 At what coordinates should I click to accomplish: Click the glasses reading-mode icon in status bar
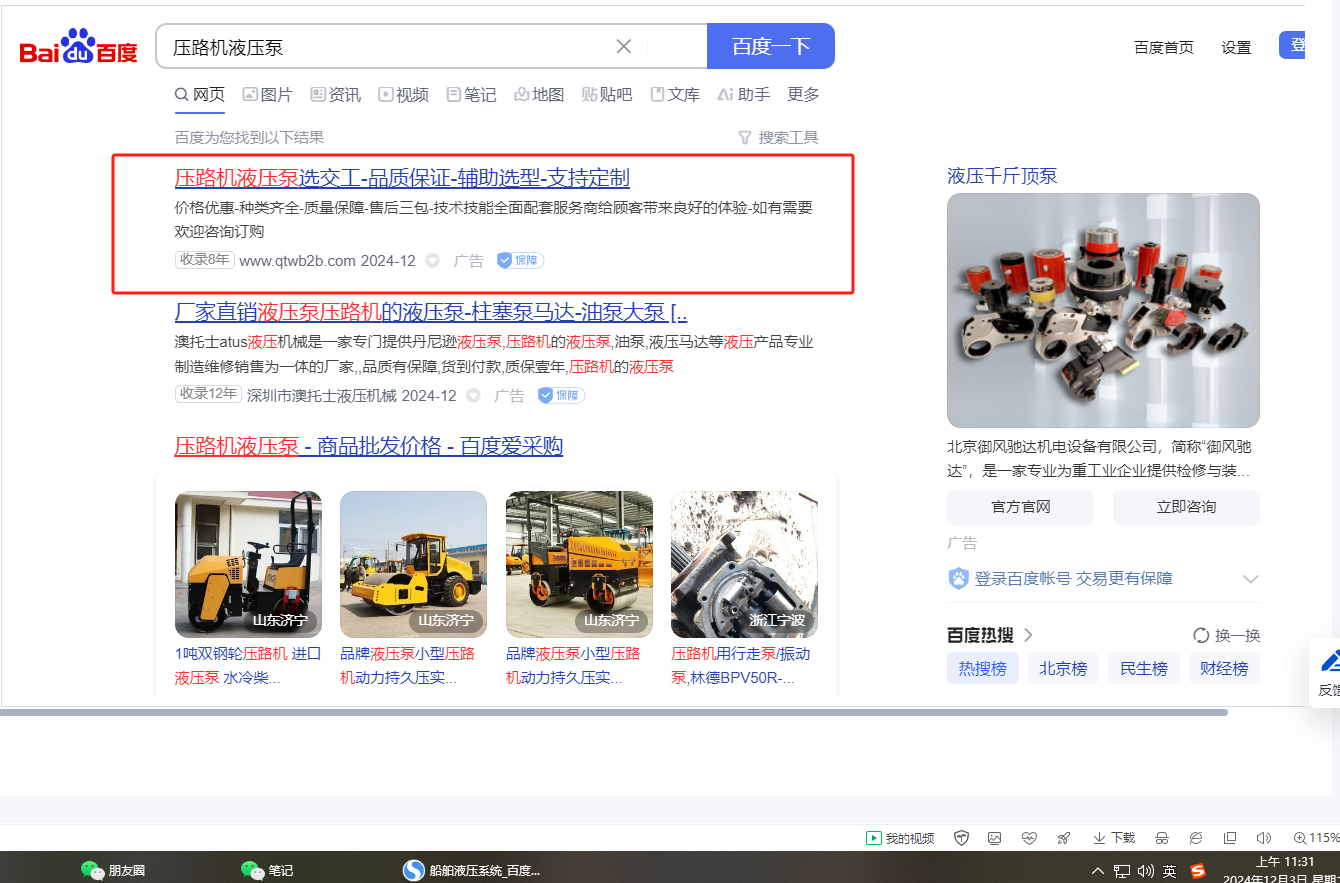click(x=1162, y=838)
